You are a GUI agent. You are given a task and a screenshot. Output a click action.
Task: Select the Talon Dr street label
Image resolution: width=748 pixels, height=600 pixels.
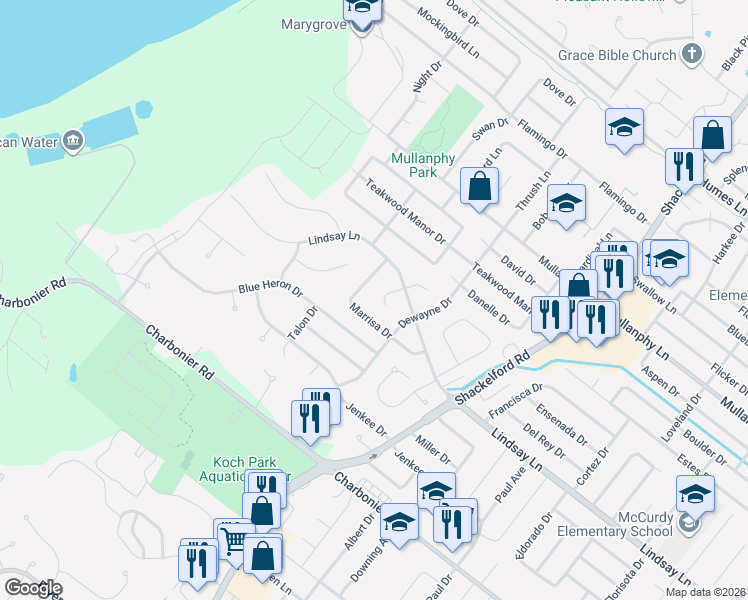coord(302,323)
